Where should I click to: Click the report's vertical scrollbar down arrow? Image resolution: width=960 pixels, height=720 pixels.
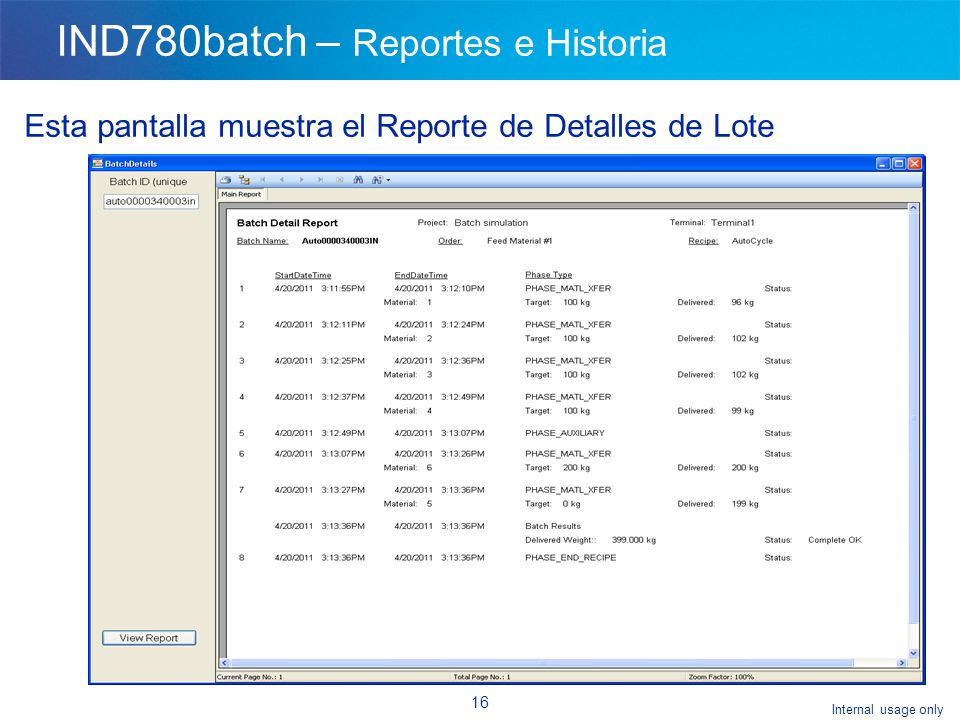coord(913,653)
